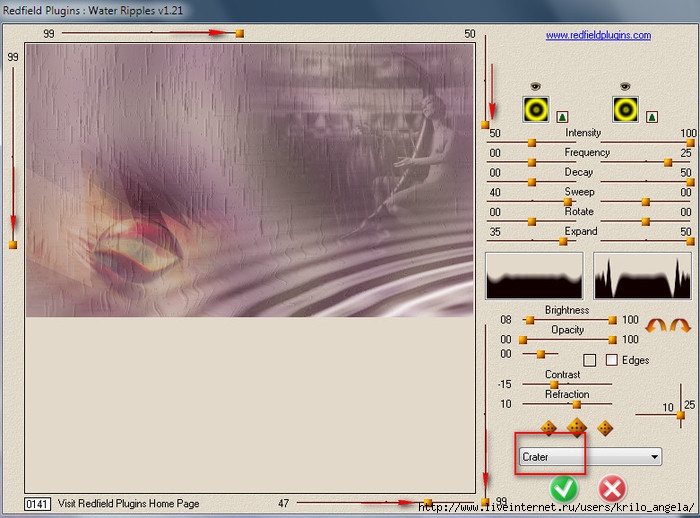700x518 pixels.
Task: Click the right spiky wave profile graph
Action: (x=642, y=276)
